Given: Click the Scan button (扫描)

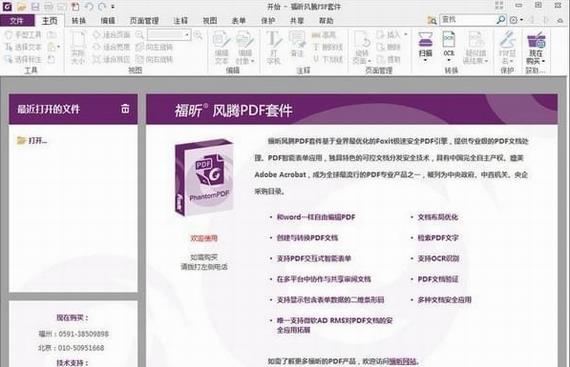Looking at the screenshot, I should coord(425,47).
